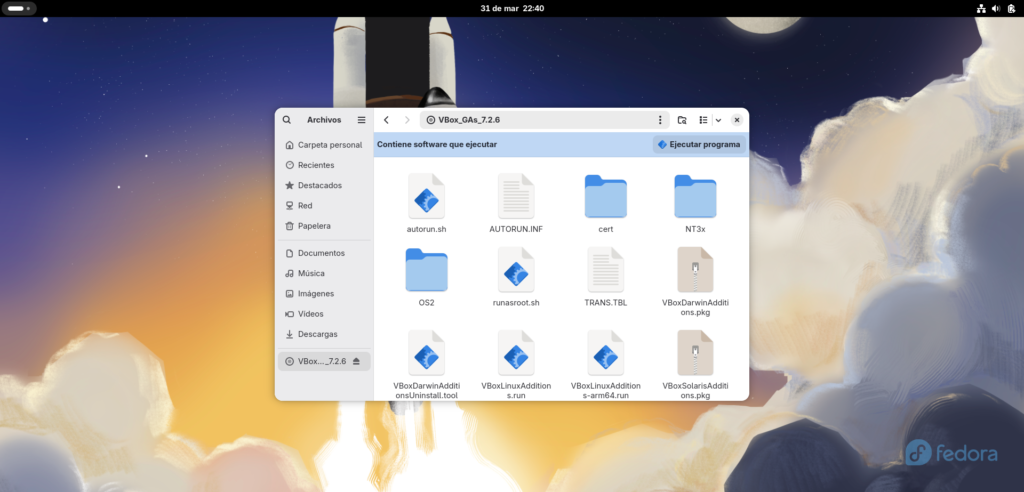Select the OS2 folder icon

[426, 270]
